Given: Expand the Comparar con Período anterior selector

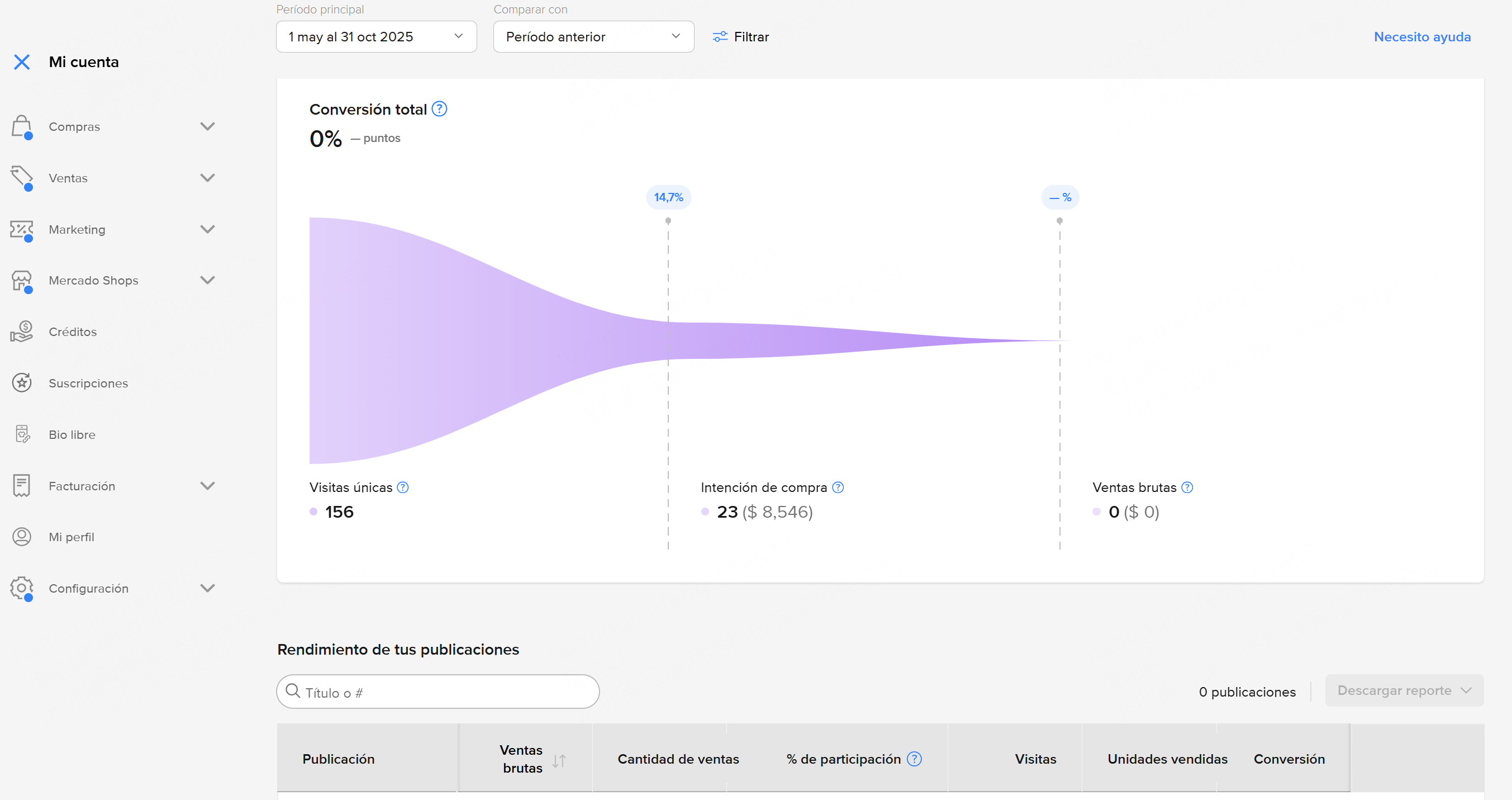Looking at the screenshot, I should [593, 36].
